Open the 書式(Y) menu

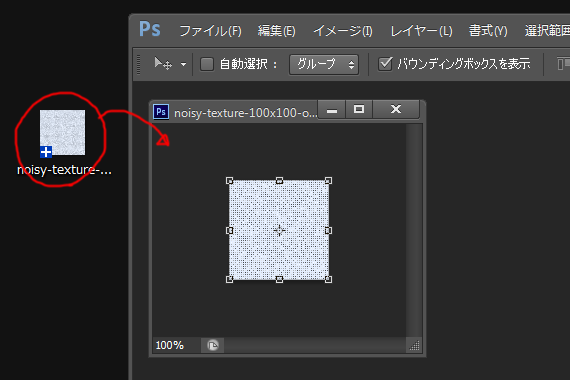488,31
